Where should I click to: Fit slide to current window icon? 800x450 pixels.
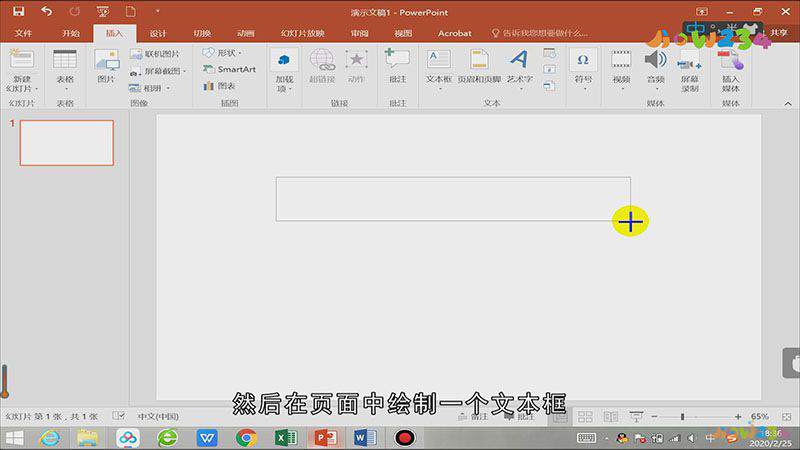pyautogui.click(x=787, y=417)
